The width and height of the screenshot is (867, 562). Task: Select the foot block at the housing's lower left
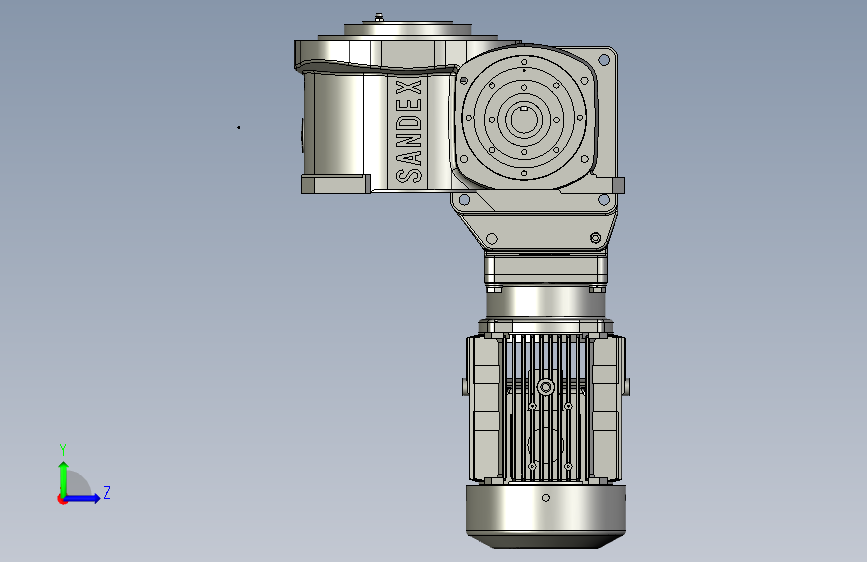click(x=336, y=184)
